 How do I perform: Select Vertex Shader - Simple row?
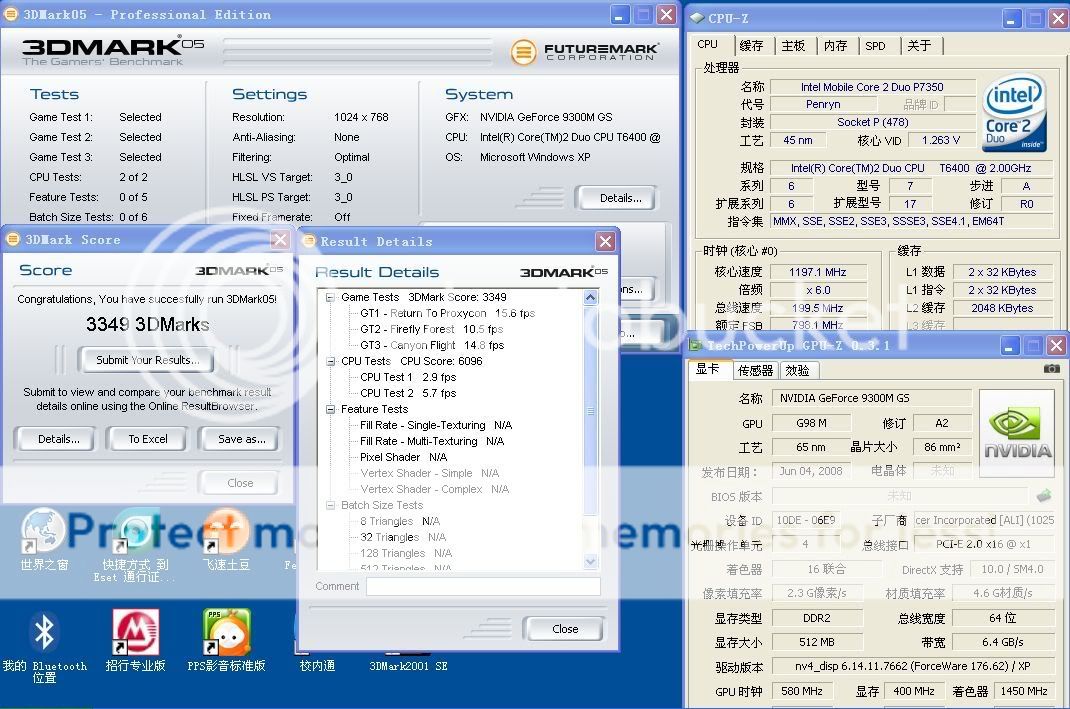click(430, 474)
